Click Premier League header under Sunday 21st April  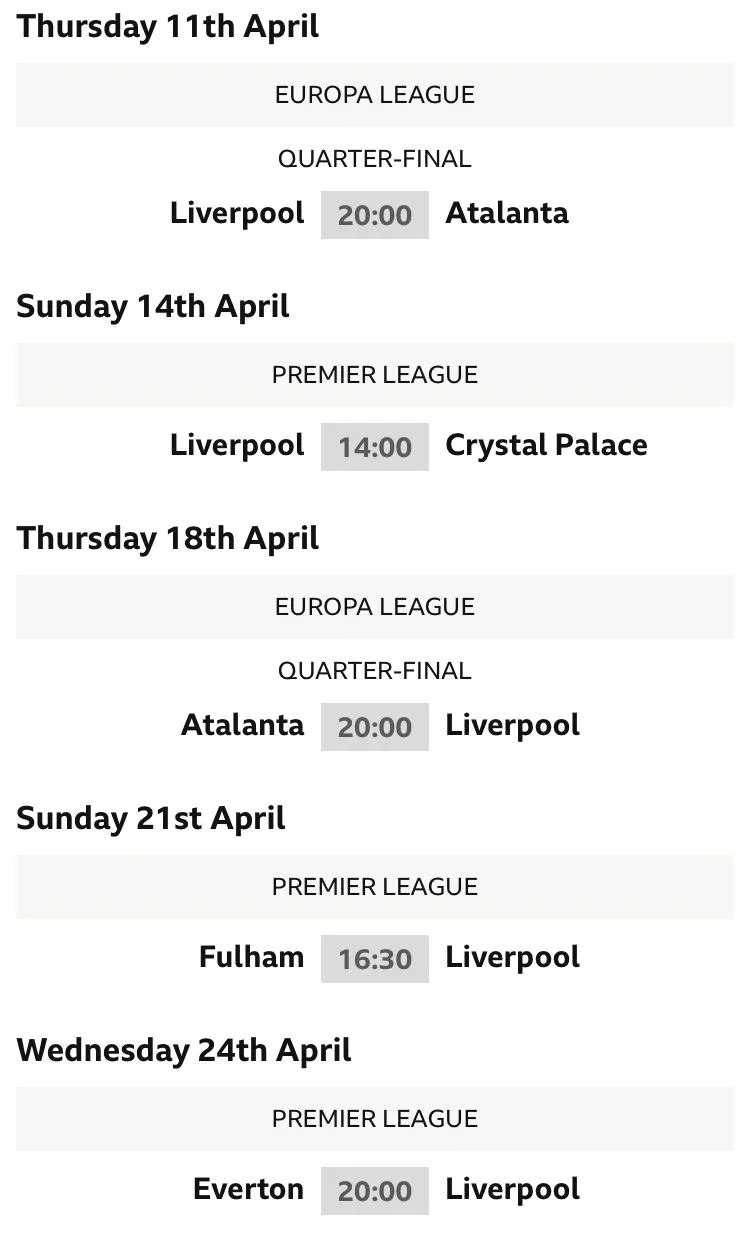(375, 887)
